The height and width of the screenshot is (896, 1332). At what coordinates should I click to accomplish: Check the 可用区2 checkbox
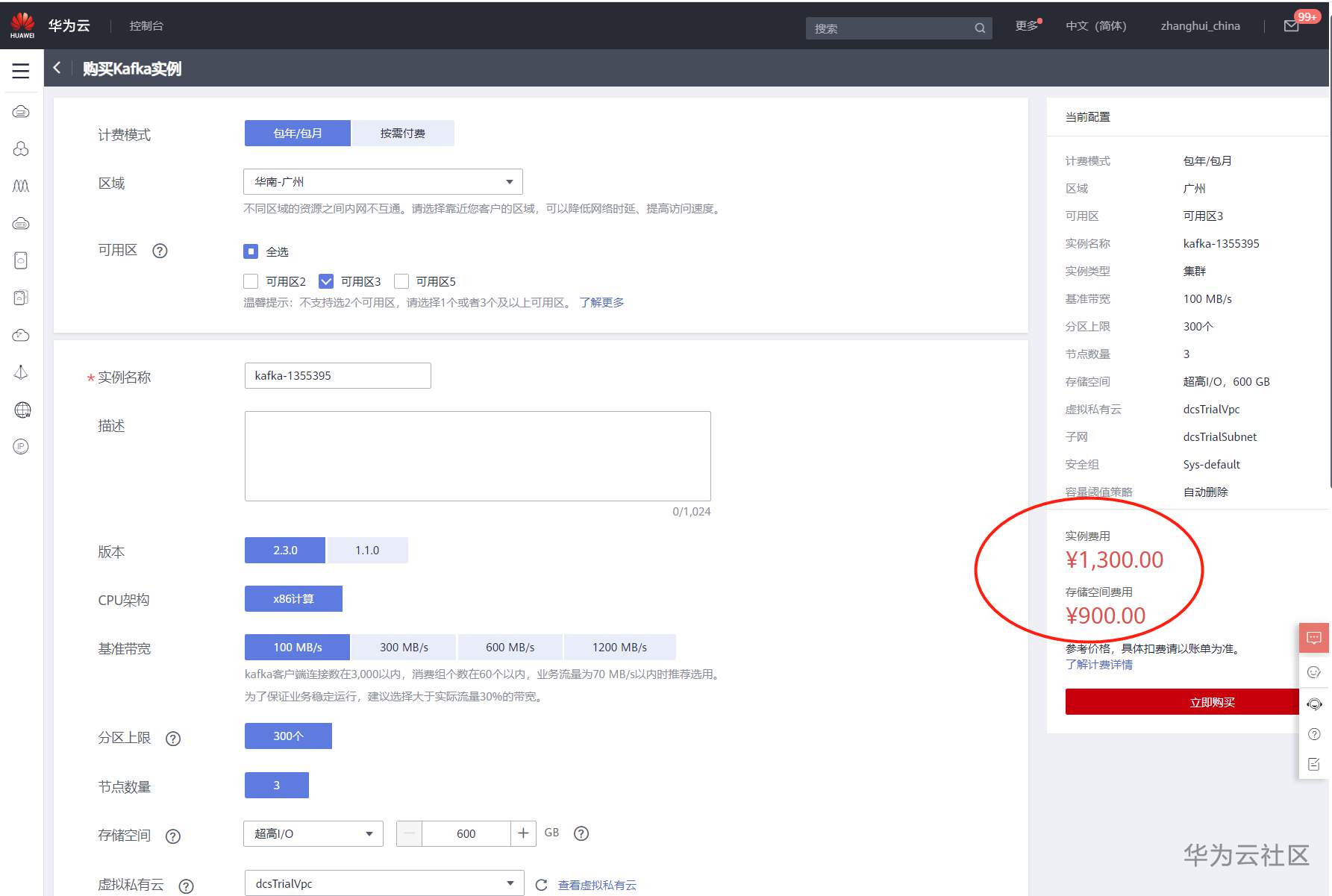pyautogui.click(x=251, y=281)
